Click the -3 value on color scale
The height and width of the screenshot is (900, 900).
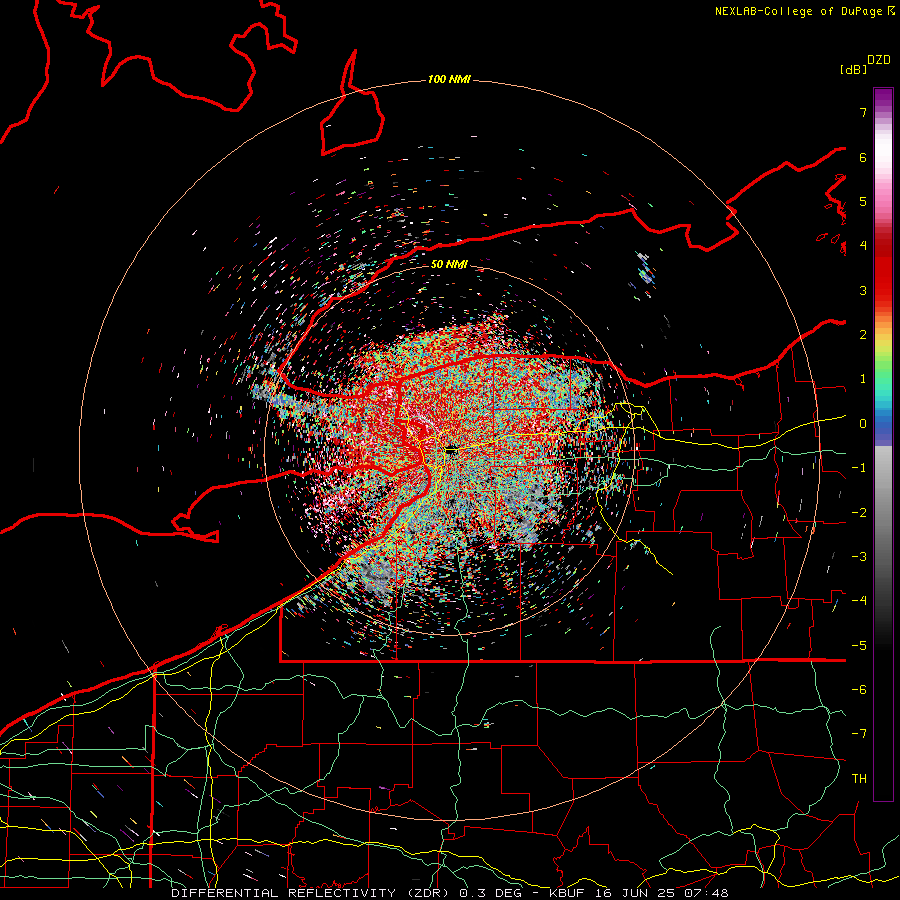859,557
